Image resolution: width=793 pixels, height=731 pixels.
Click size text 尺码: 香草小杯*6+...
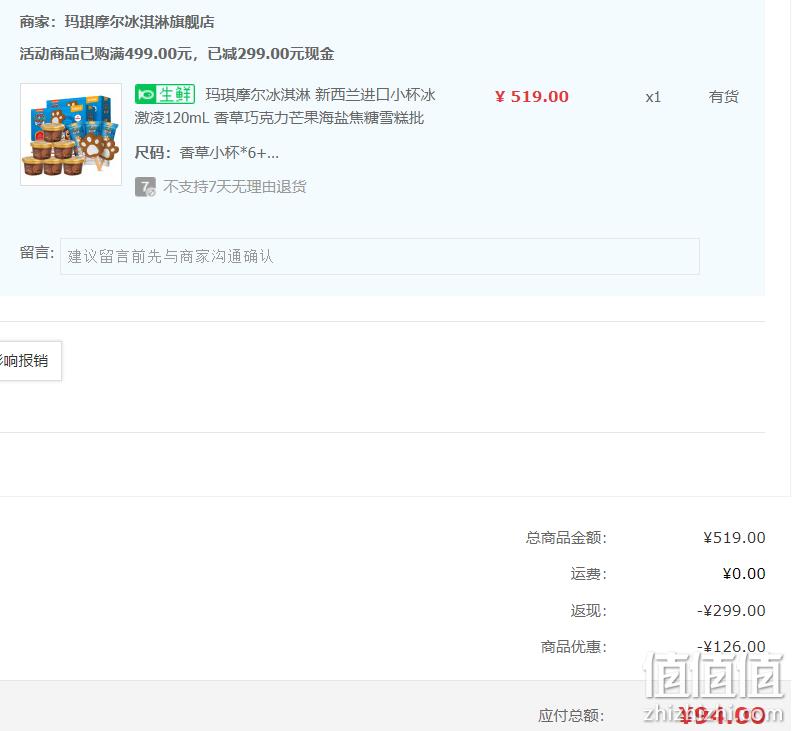[x=206, y=153]
